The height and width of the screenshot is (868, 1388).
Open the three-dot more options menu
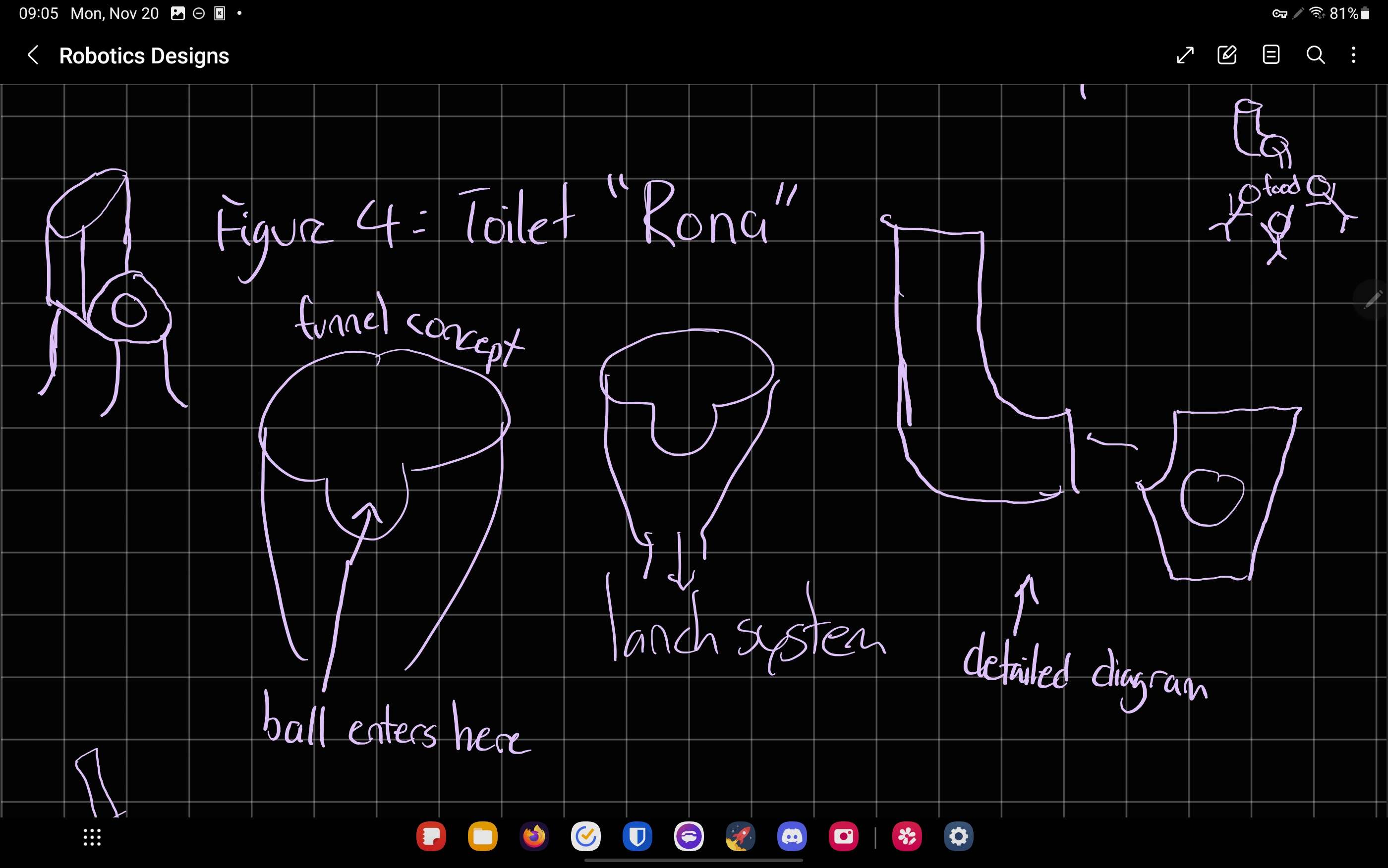click(1354, 55)
